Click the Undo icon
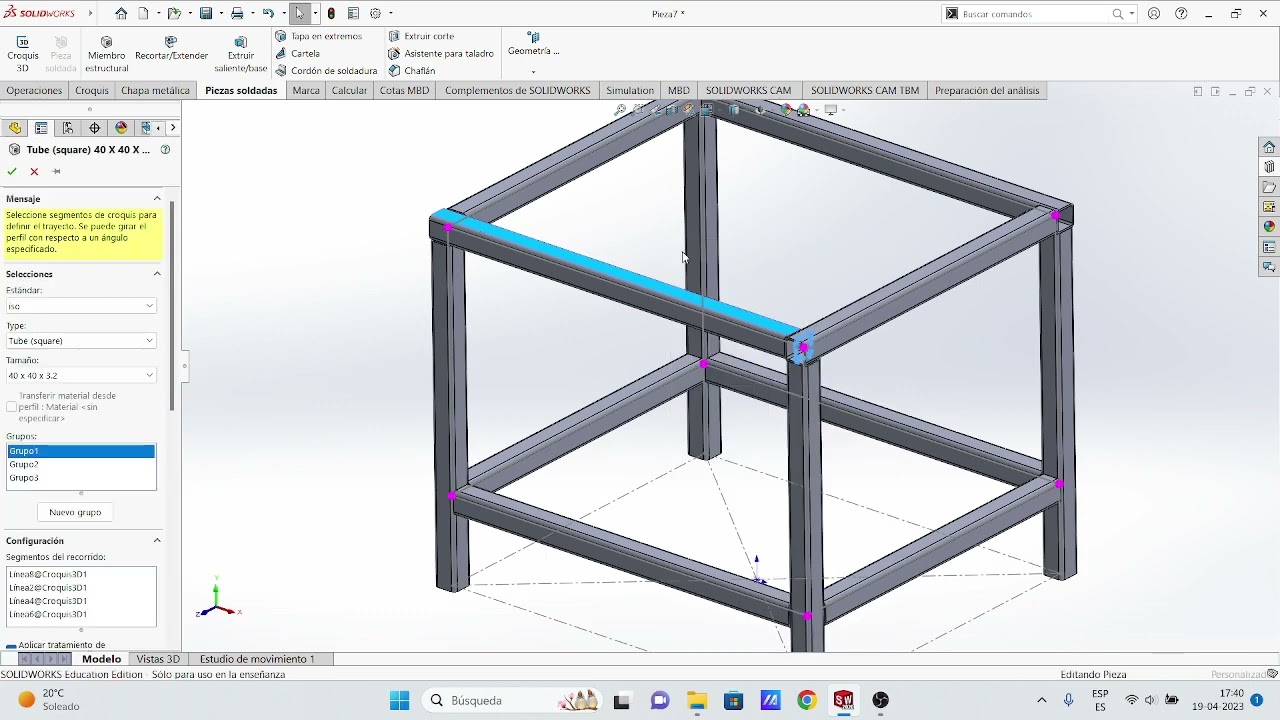Screen dimensions: 1280x720 pos(268,14)
